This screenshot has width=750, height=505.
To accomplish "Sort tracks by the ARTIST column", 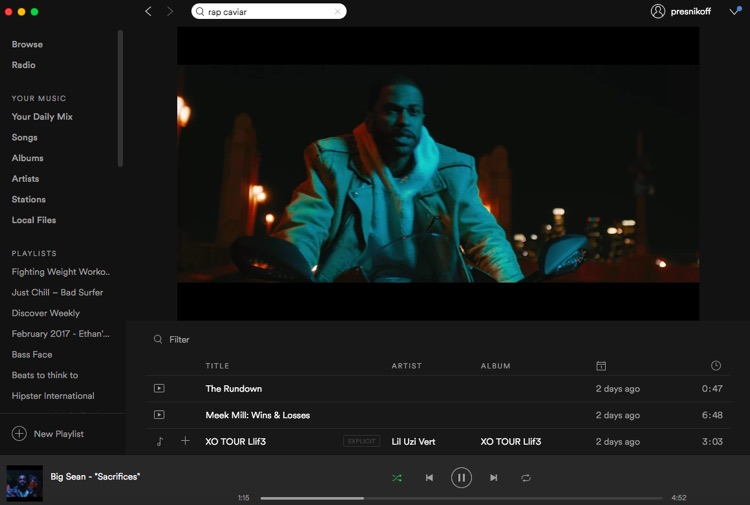I will (x=407, y=366).
